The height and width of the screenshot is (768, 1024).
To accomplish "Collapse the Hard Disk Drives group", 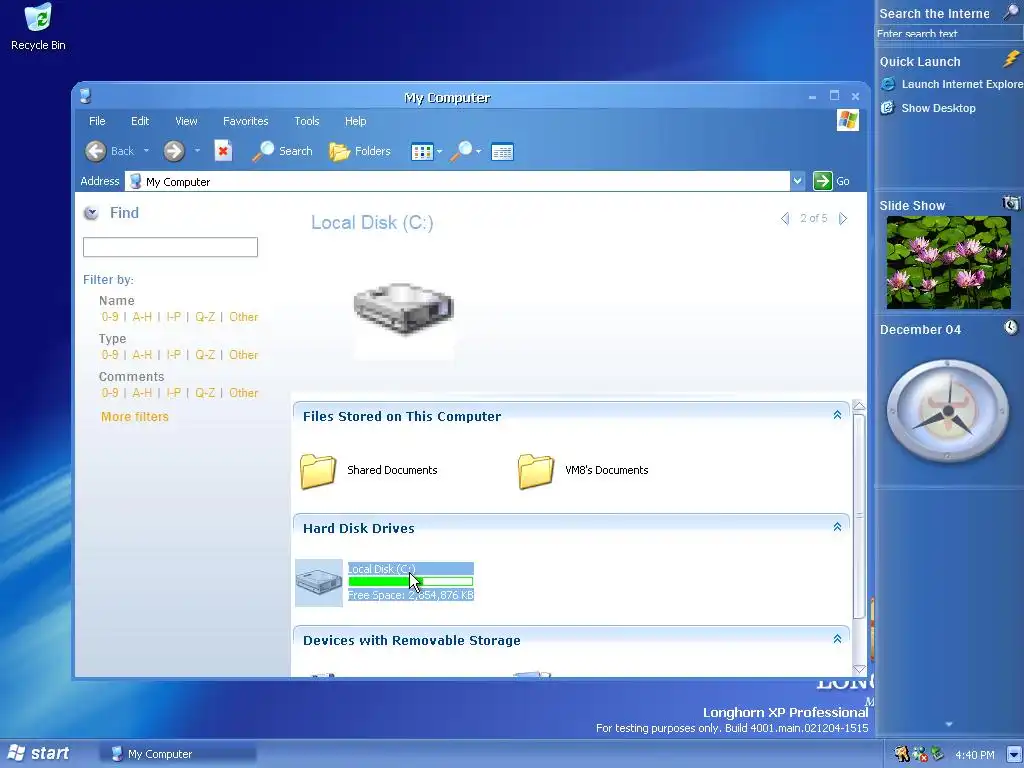I will (x=837, y=526).
